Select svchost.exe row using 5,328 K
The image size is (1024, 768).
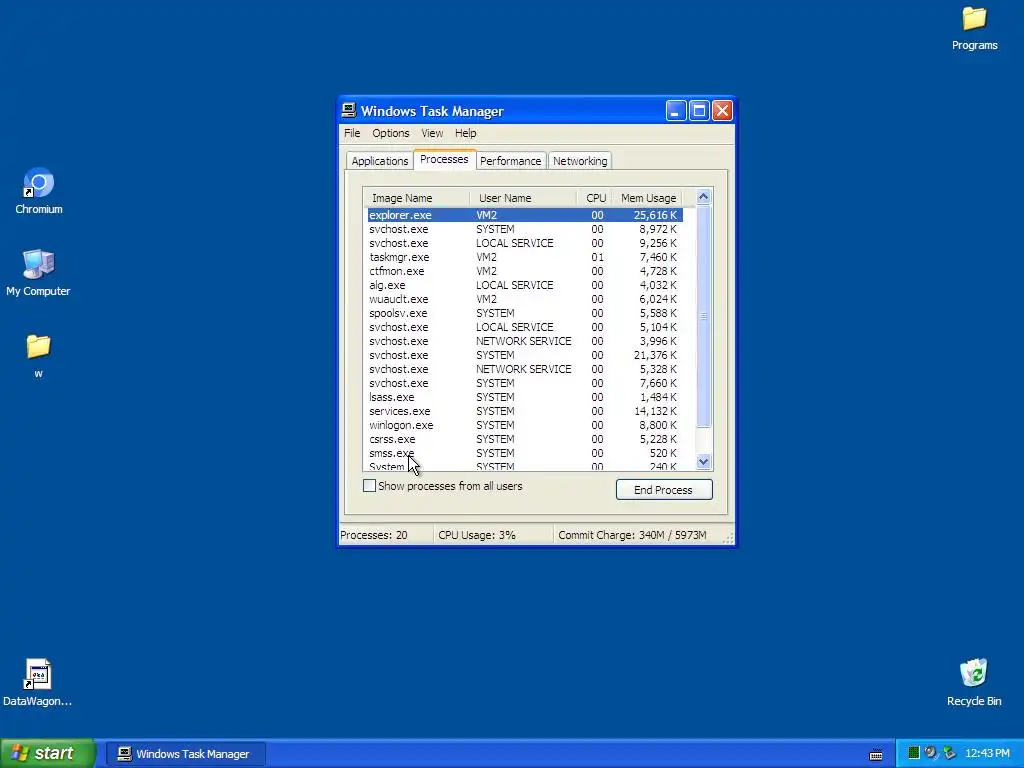524,369
